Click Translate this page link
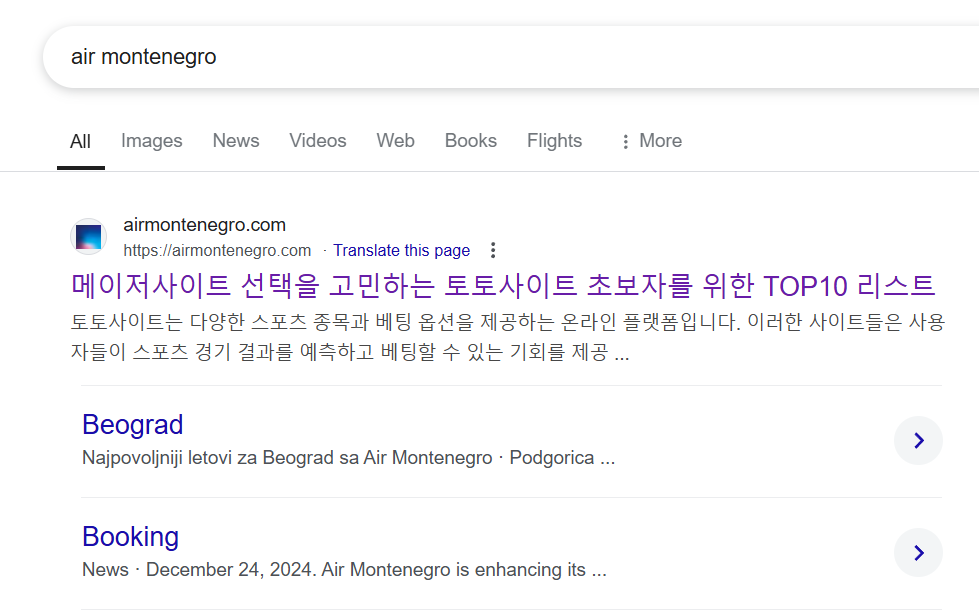Image resolution: width=979 pixels, height=612 pixels. click(x=401, y=250)
